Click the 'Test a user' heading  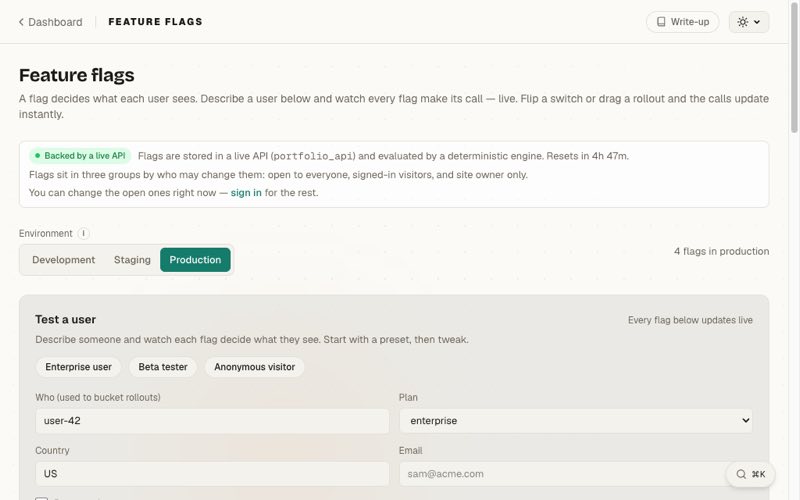(65, 319)
